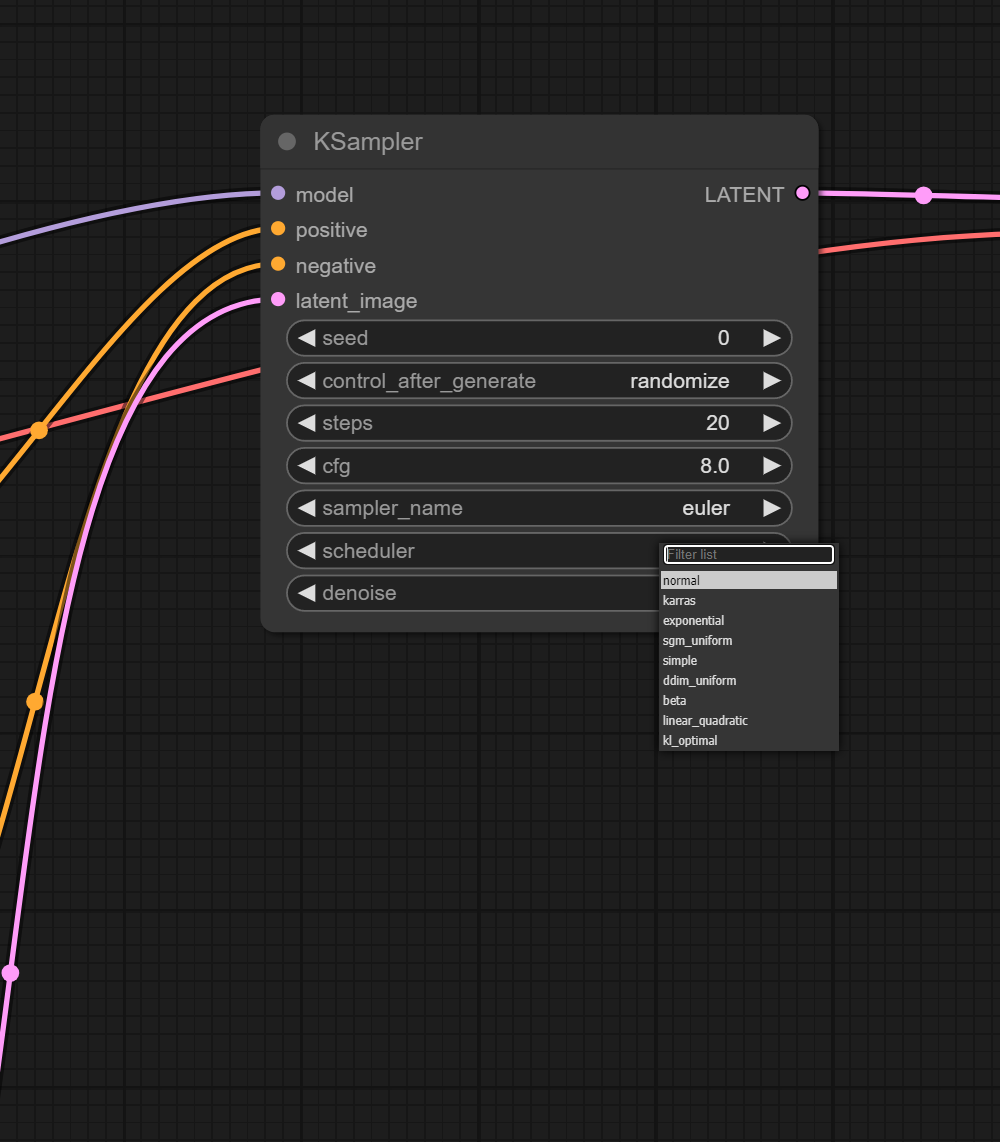Decrease seed with left arrow
Viewport: 1000px width, 1142px height.
(306, 338)
